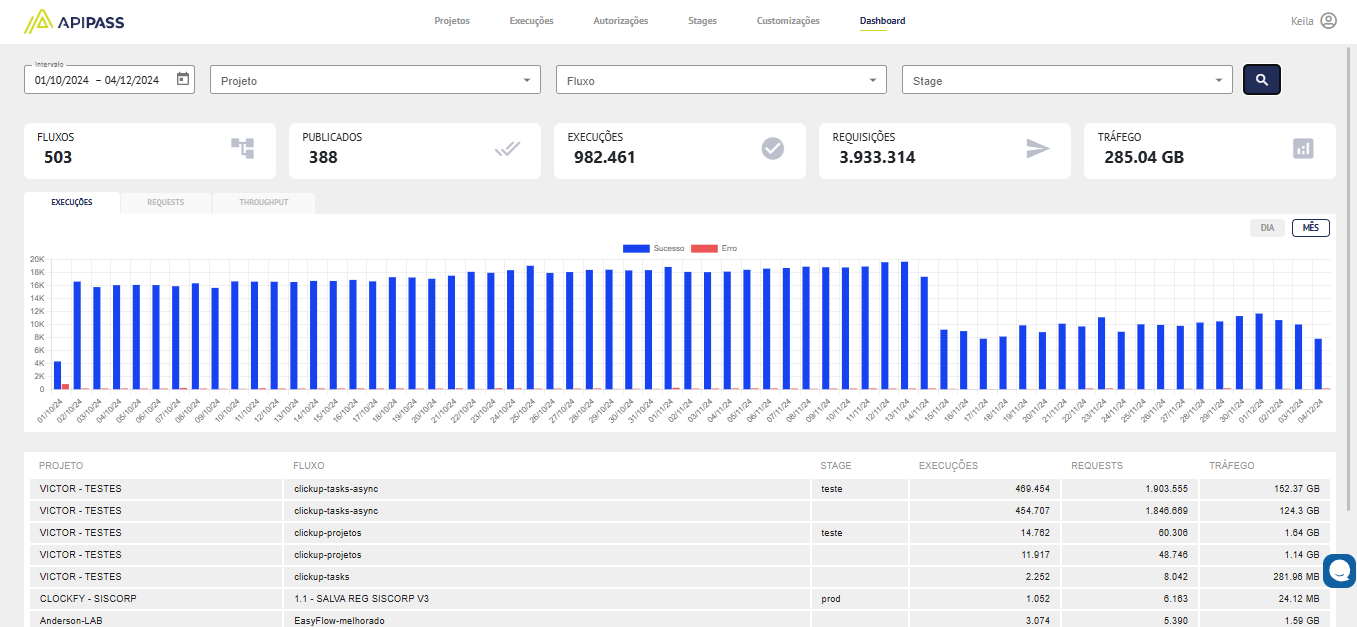Open the user profile avatar icon
This screenshot has height=627, width=1357.
tap(1328, 21)
